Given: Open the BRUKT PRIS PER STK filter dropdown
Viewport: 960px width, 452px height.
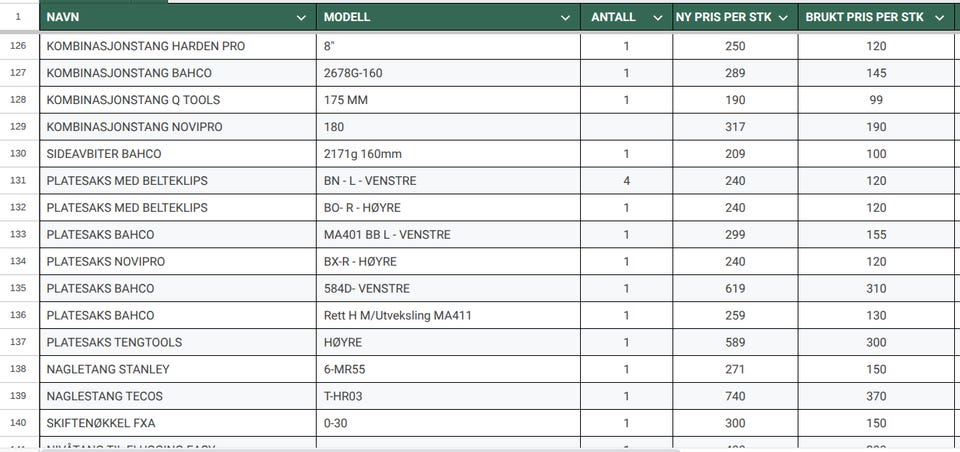Looking at the screenshot, I should (x=939, y=17).
